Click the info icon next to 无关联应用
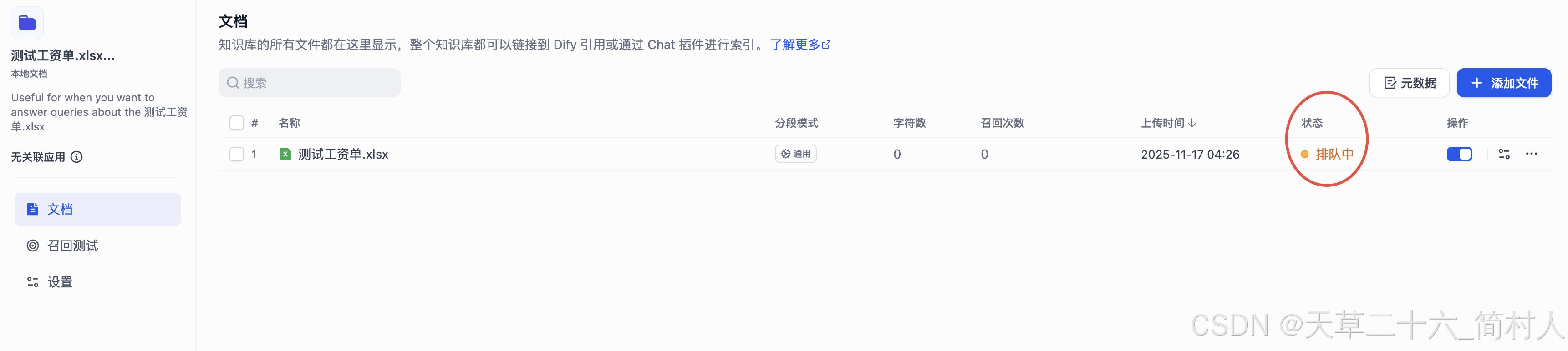The width and height of the screenshot is (1568, 351). tap(76, 156)
